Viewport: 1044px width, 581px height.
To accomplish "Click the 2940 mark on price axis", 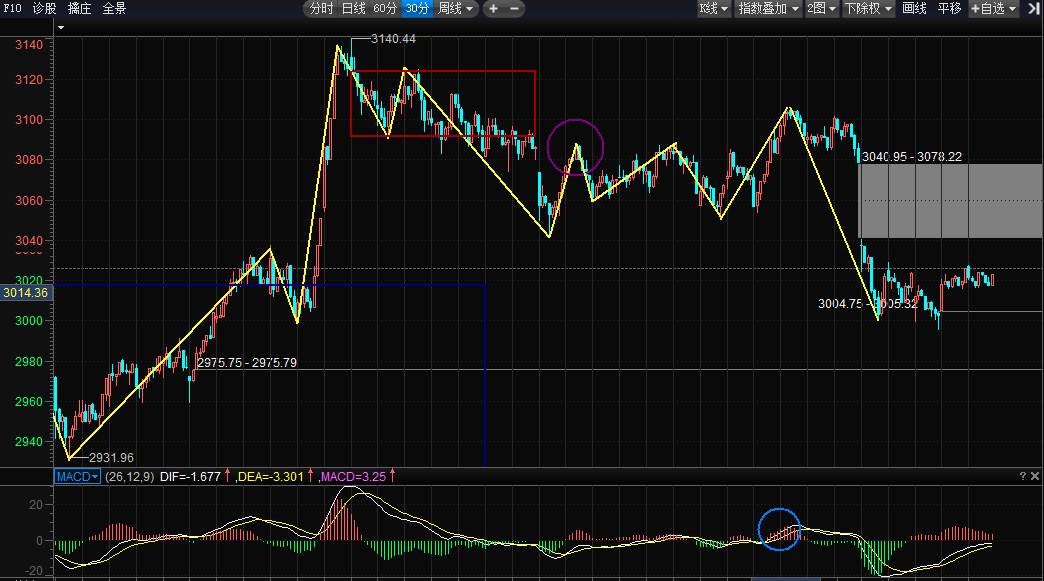I will point(29,441).
